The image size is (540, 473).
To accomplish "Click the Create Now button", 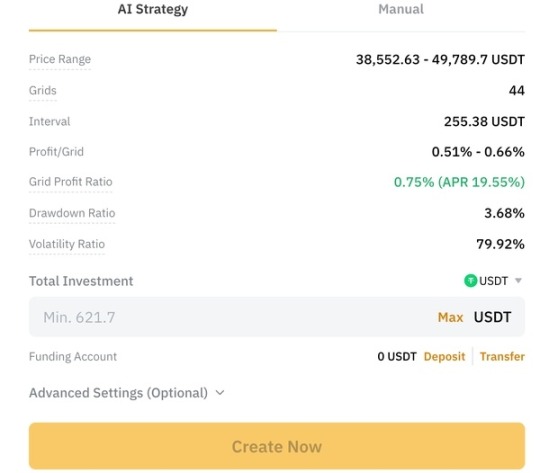I will [277, 446].
